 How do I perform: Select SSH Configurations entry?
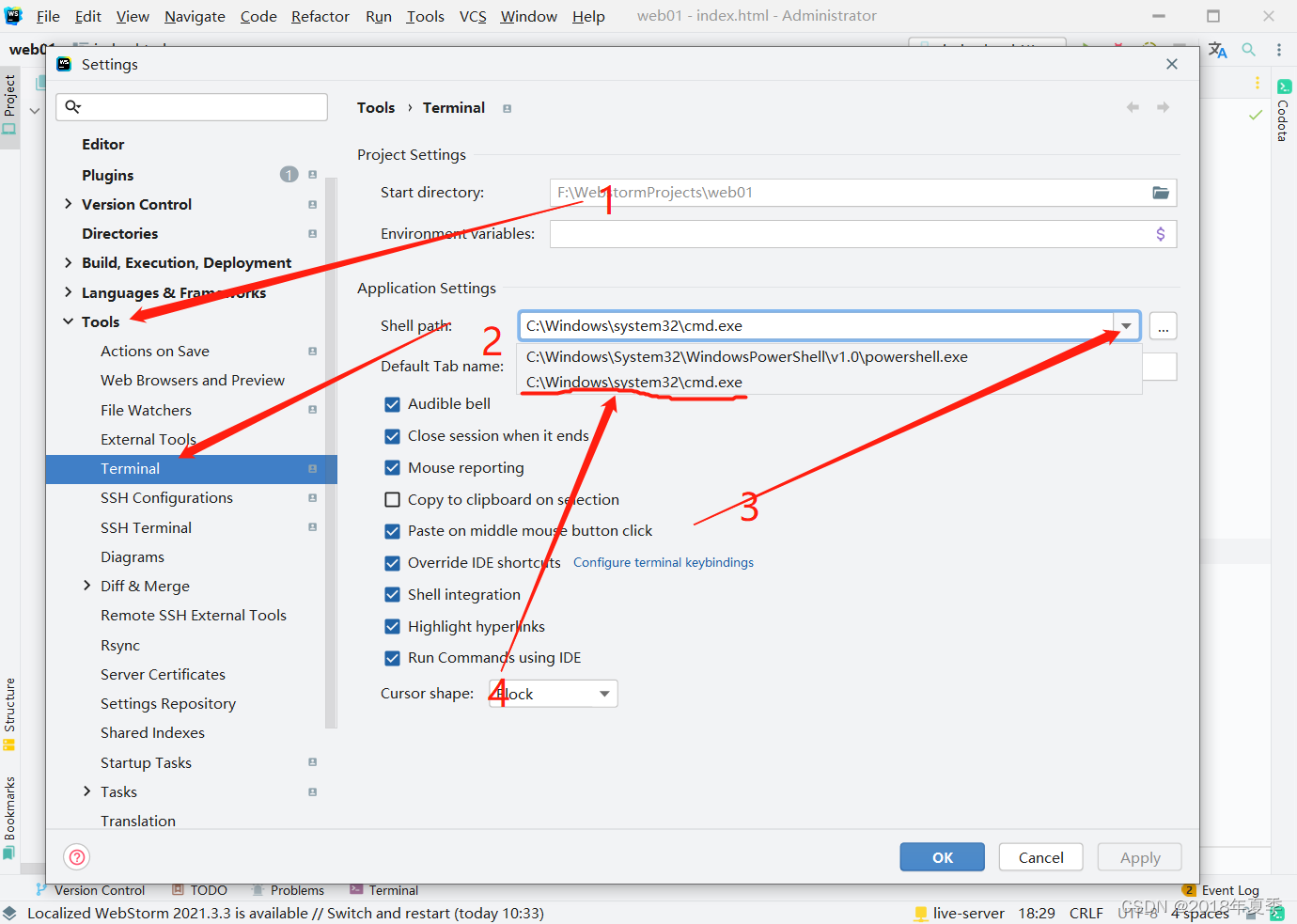pos(166,498)
